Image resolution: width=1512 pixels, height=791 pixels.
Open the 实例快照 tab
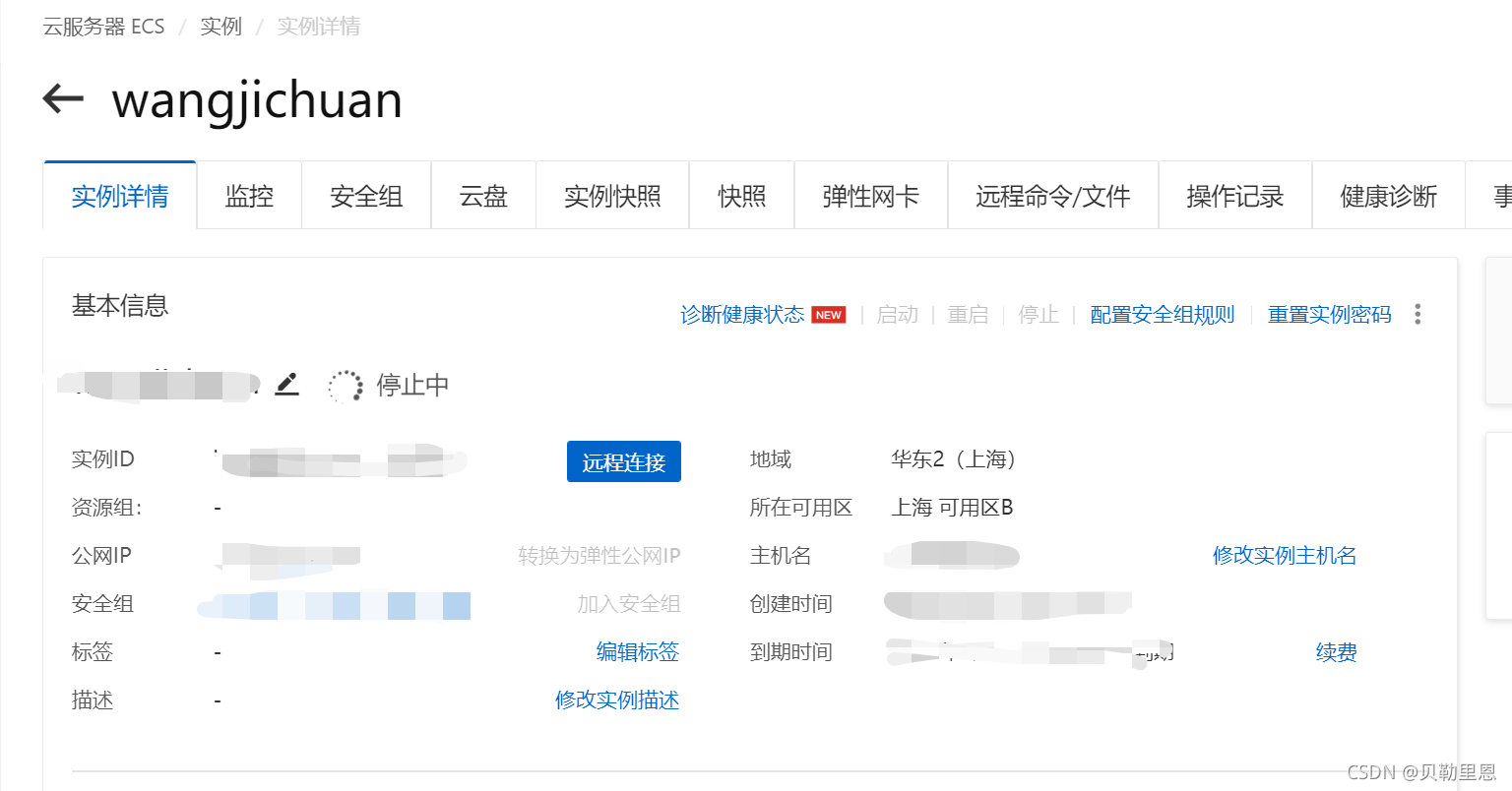coord(612,196)
